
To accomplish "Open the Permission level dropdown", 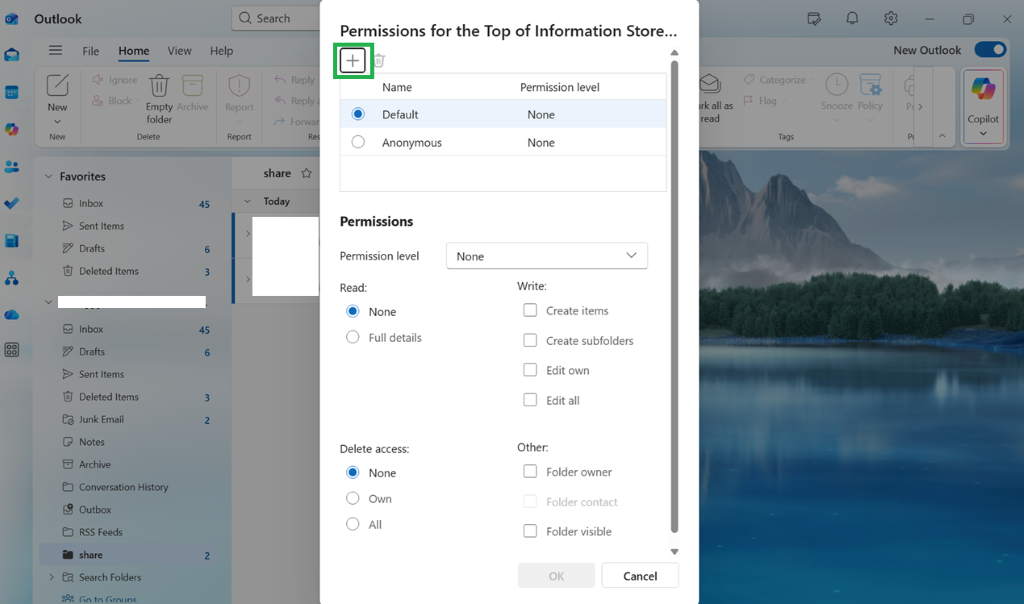I will [547, 256].
